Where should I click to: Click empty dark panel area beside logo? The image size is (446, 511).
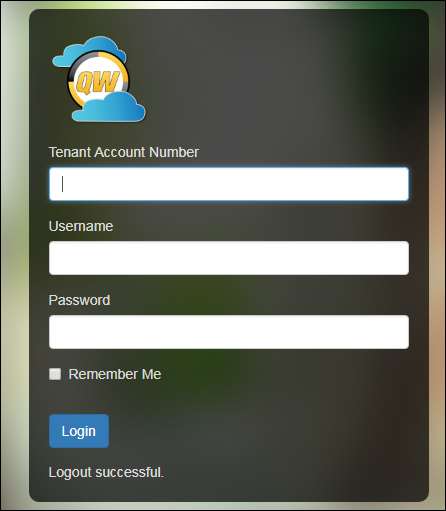(267, 80)
